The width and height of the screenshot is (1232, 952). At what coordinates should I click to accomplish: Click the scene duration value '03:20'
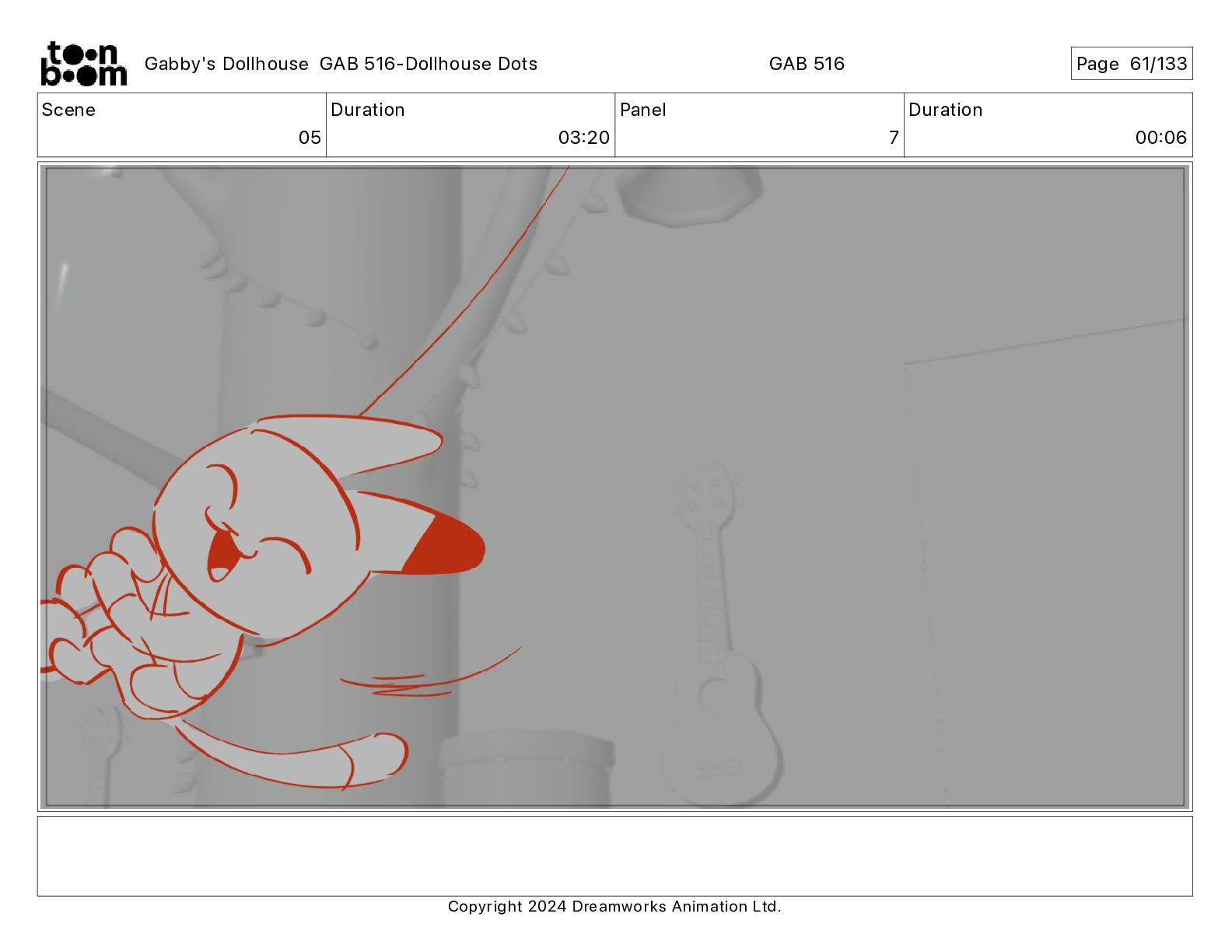click(584, 138)
